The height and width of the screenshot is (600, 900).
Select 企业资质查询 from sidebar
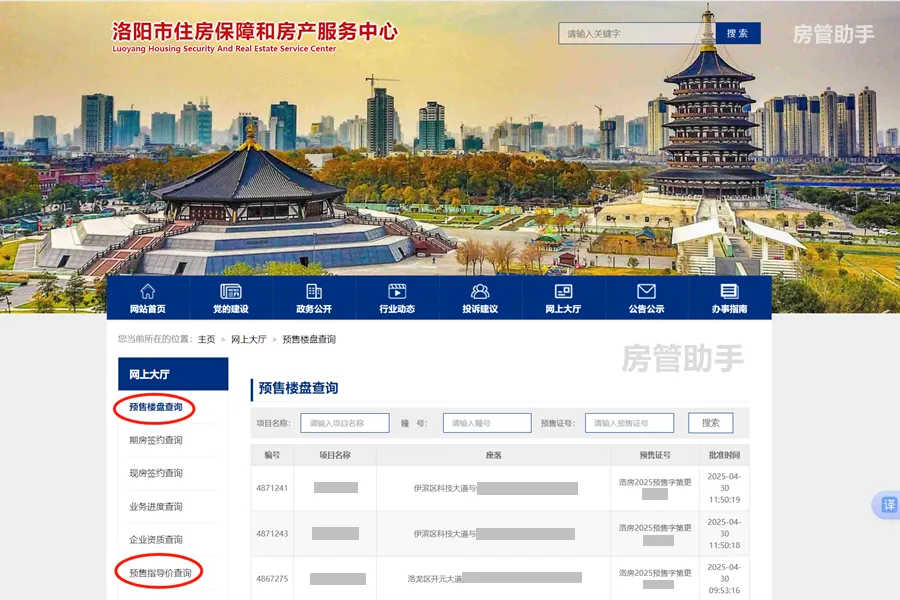(x=156, y=540)
